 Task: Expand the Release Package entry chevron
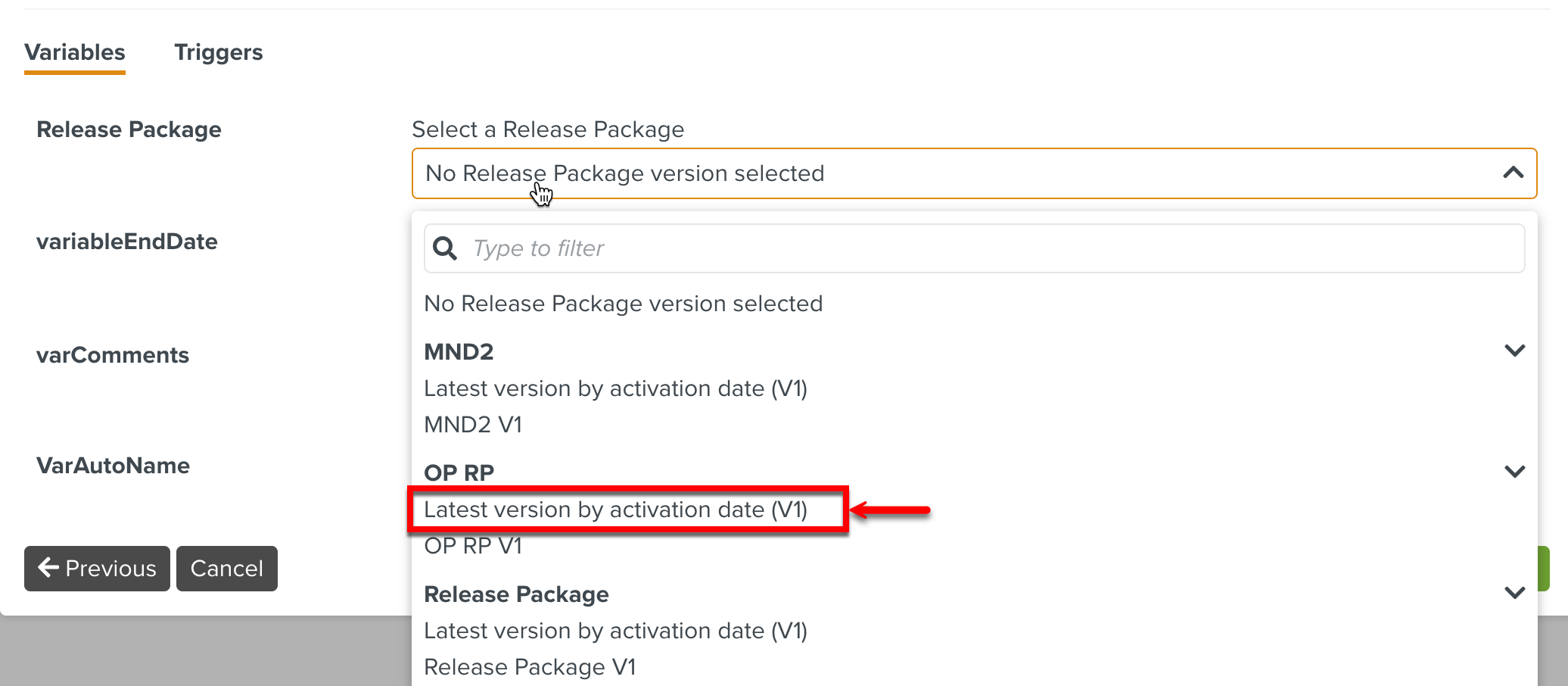click(x=1516, y=593)
